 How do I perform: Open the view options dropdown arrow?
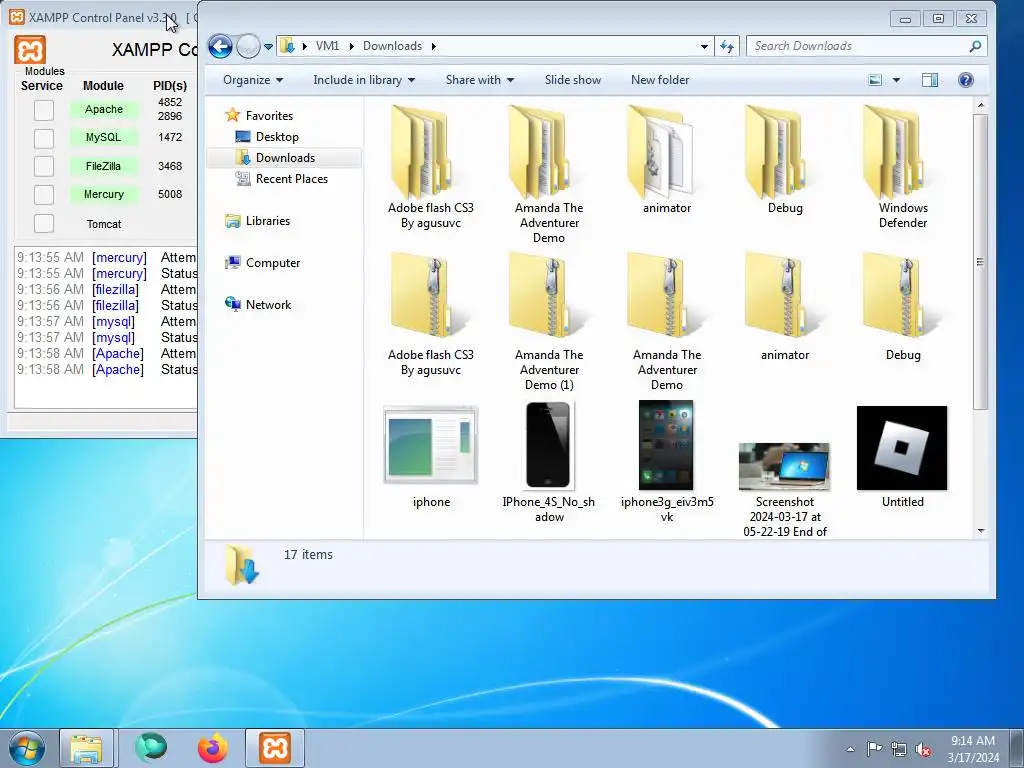pos(896,80)
